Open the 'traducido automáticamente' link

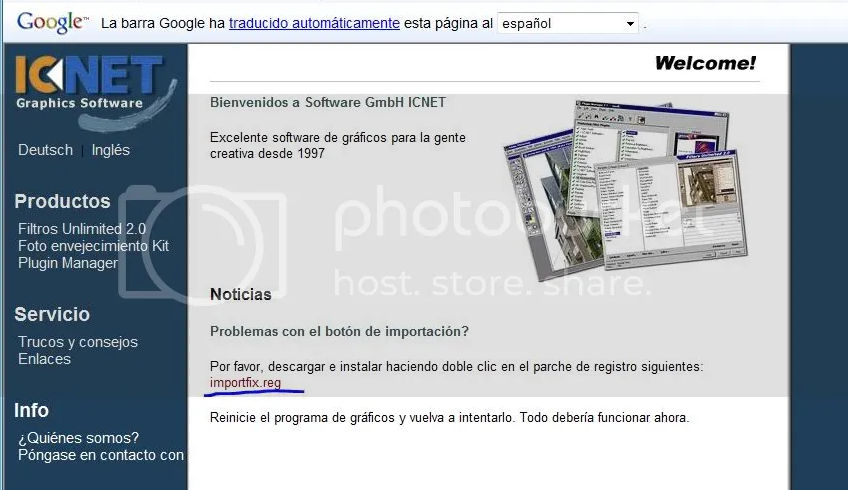[314, 23]
